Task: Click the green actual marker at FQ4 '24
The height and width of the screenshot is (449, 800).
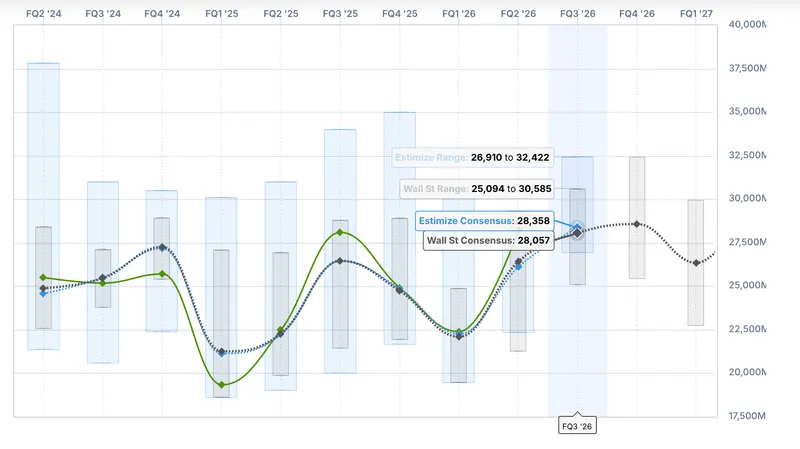Action: tap(162, 274)
